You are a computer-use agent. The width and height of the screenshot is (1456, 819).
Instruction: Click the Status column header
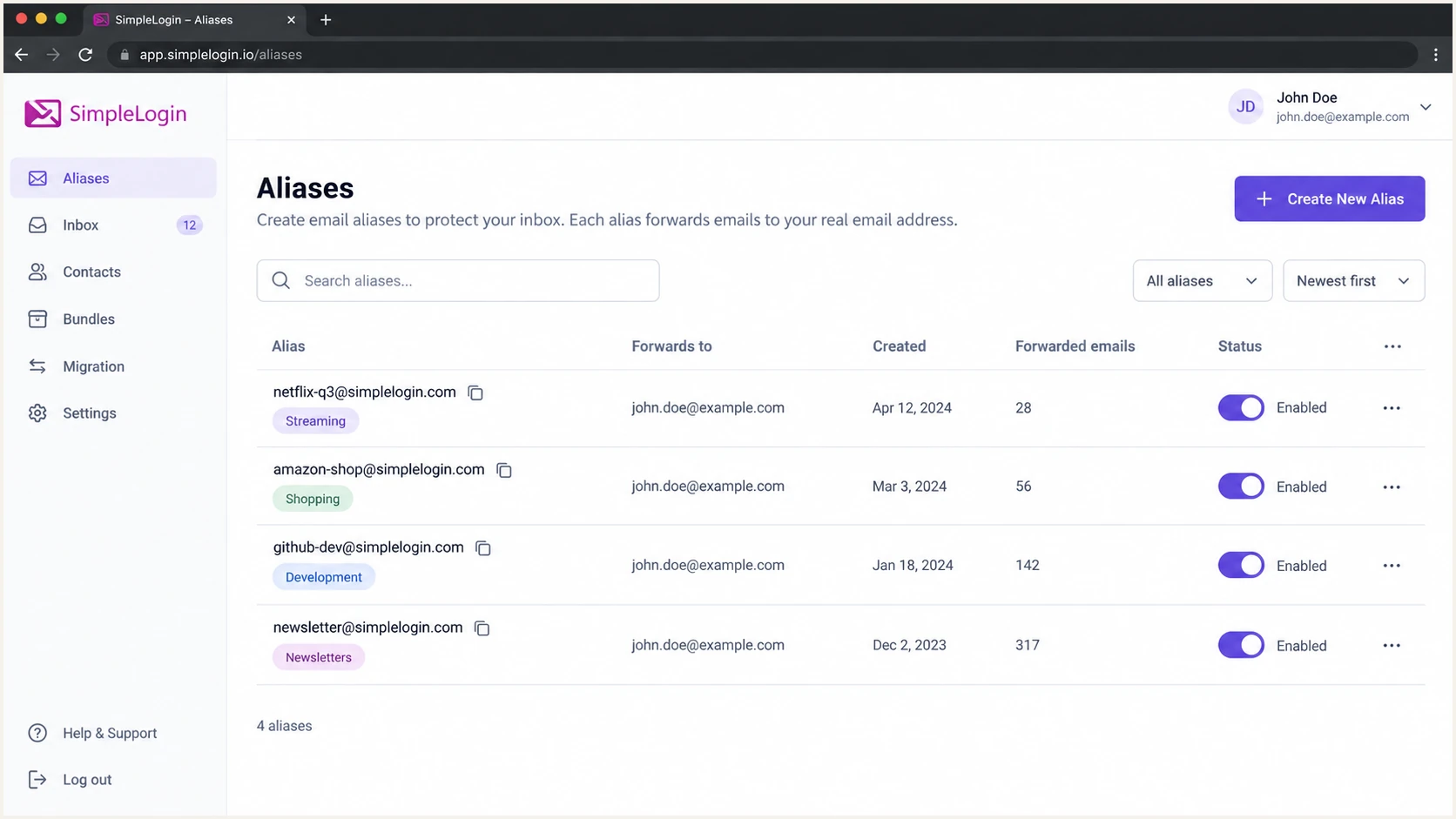point(1239,346)
